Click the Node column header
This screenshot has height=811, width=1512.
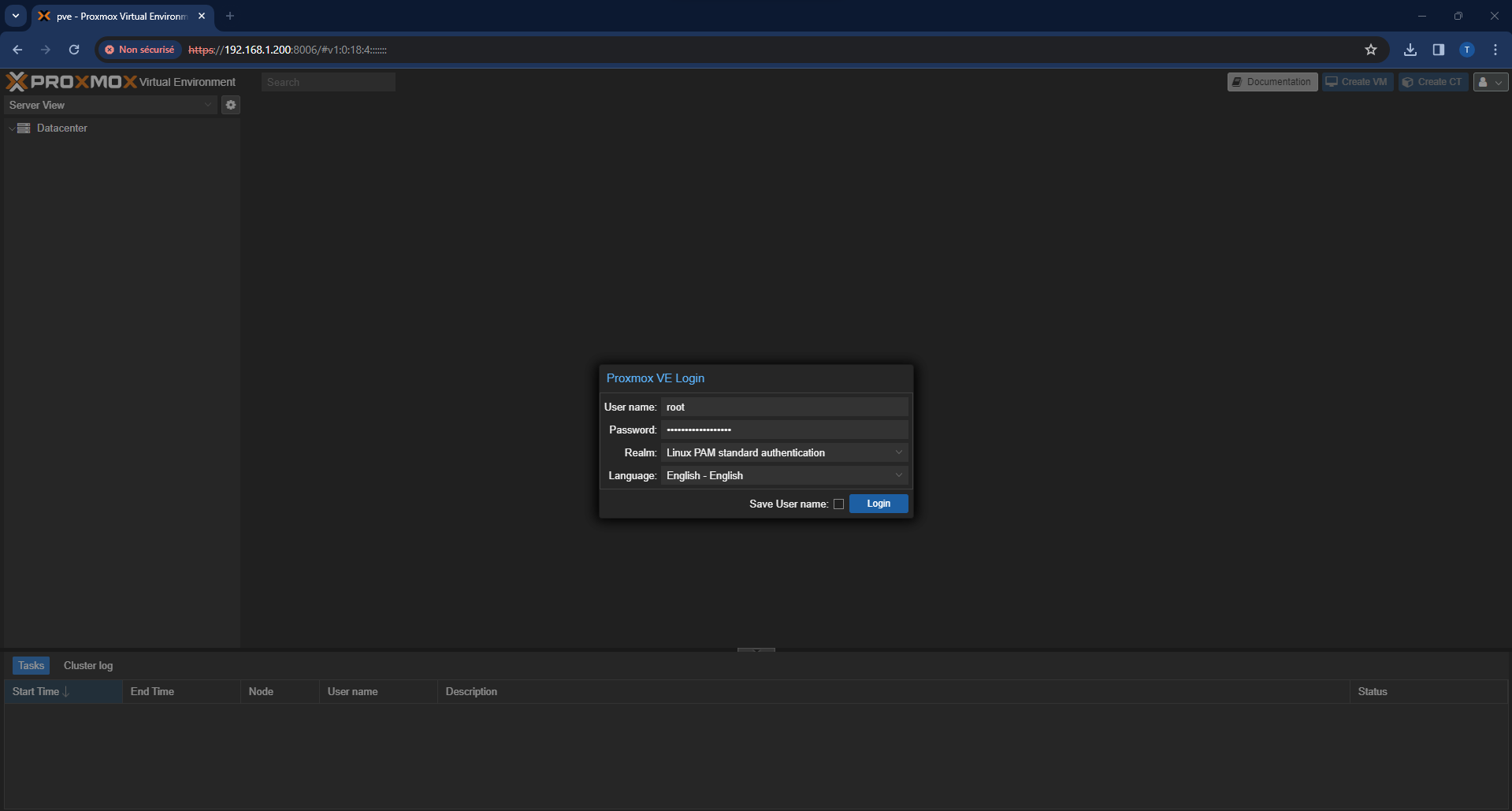pos(280,691)
